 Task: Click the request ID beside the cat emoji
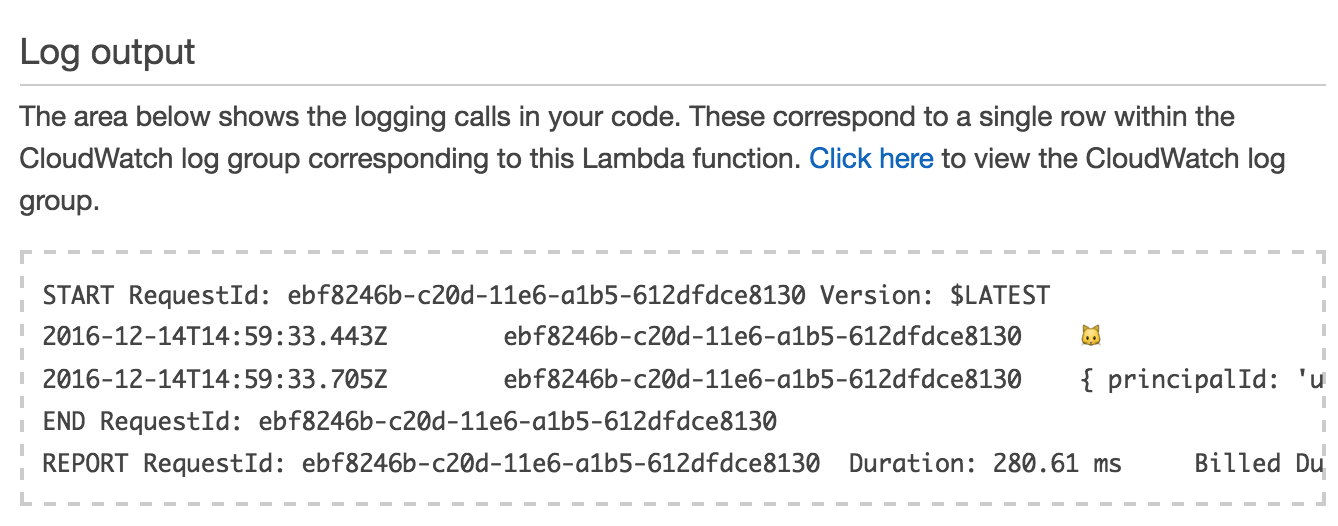(763, 337)
